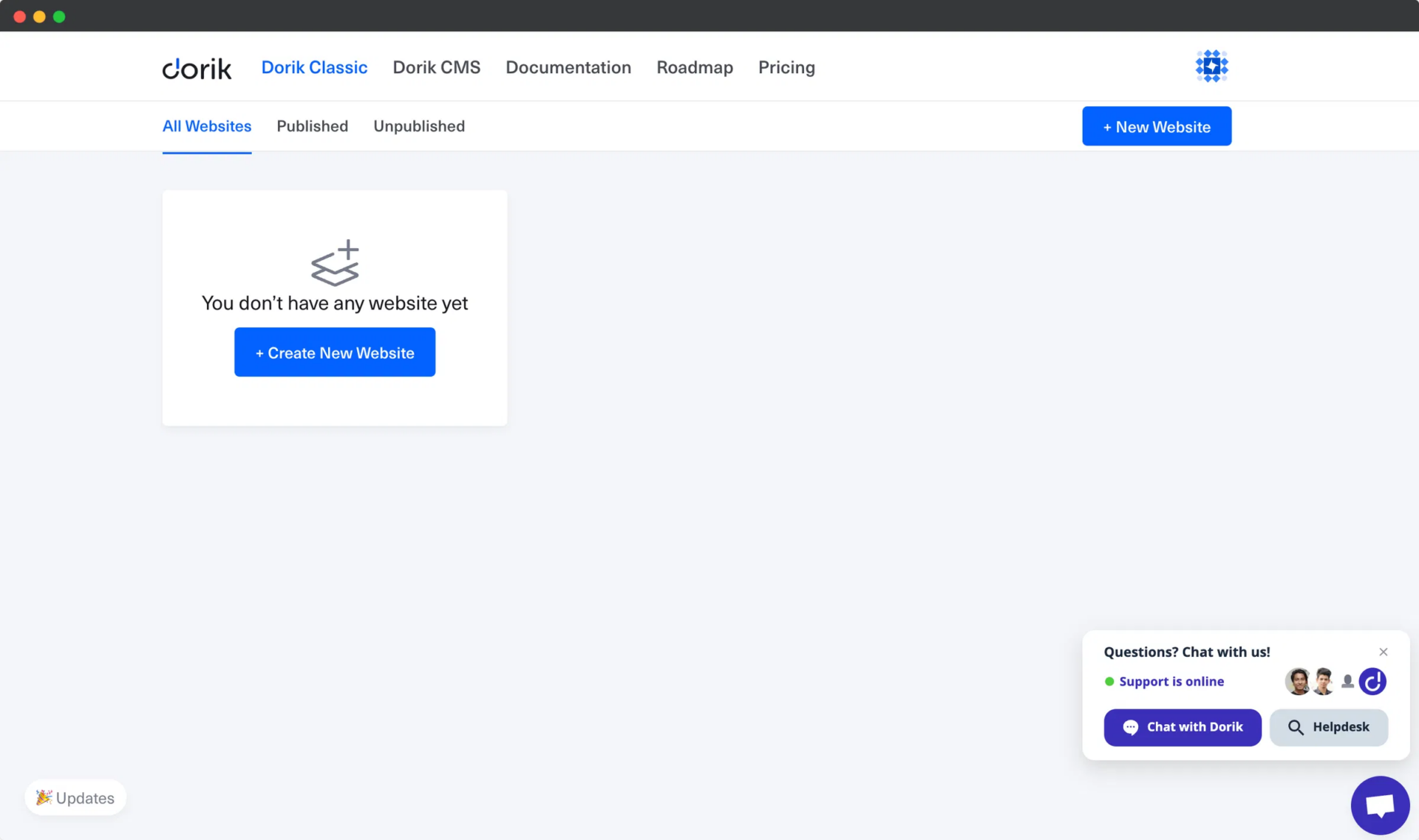
Task: Select All Websites tab
Action: click(207, 126)
